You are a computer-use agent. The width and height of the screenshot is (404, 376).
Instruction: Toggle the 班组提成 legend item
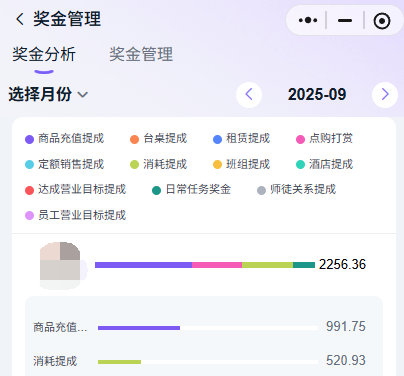point(242,164)
